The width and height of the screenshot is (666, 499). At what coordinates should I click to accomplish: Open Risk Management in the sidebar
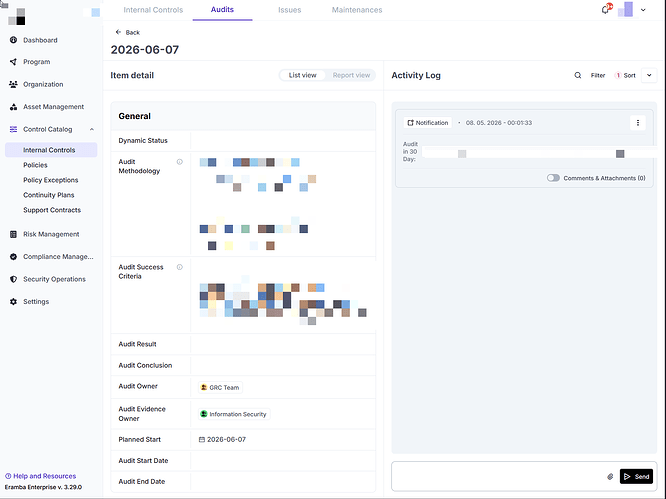(51, 234)
